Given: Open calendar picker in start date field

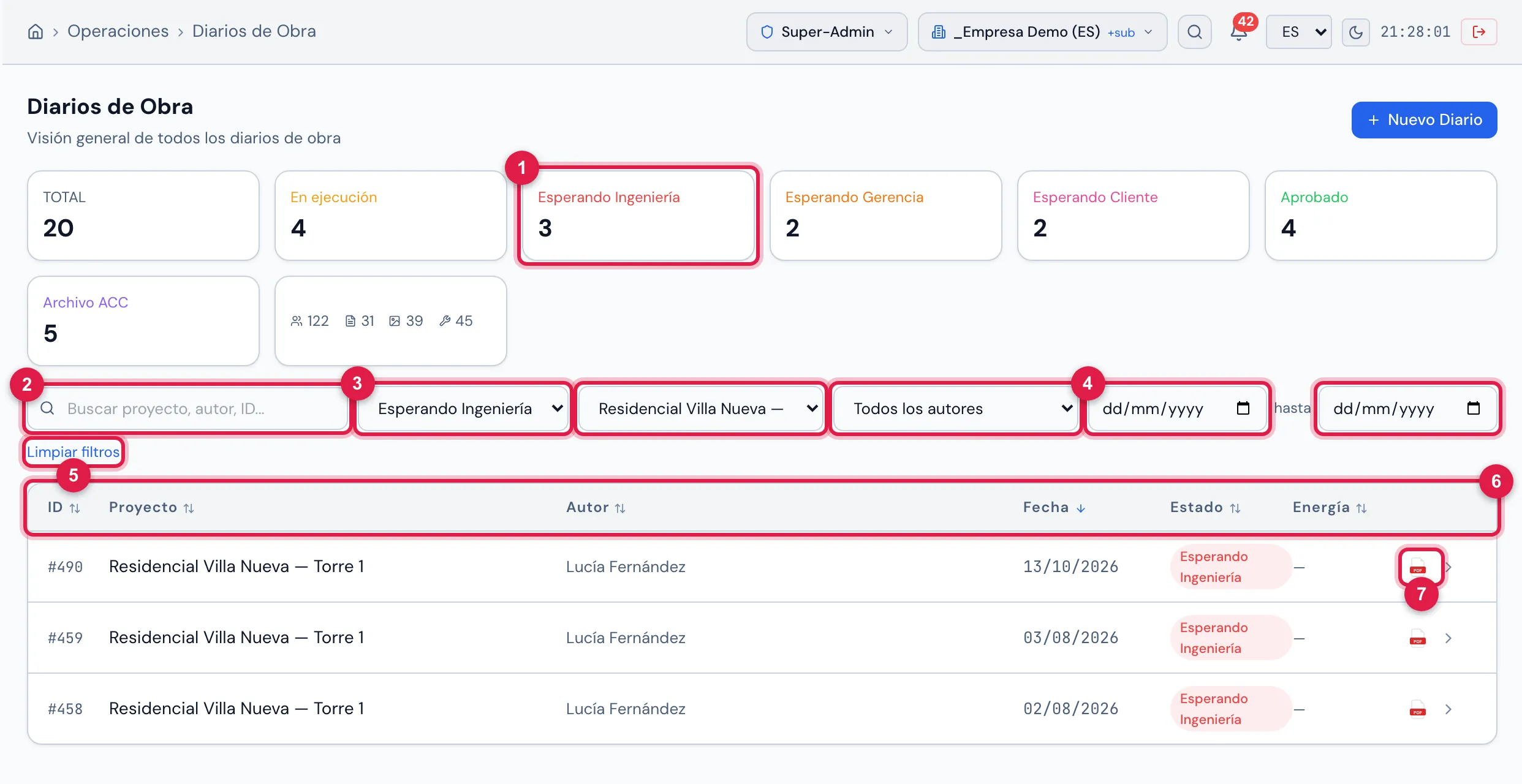Looking at the screenshot, I should (1243, 408).
